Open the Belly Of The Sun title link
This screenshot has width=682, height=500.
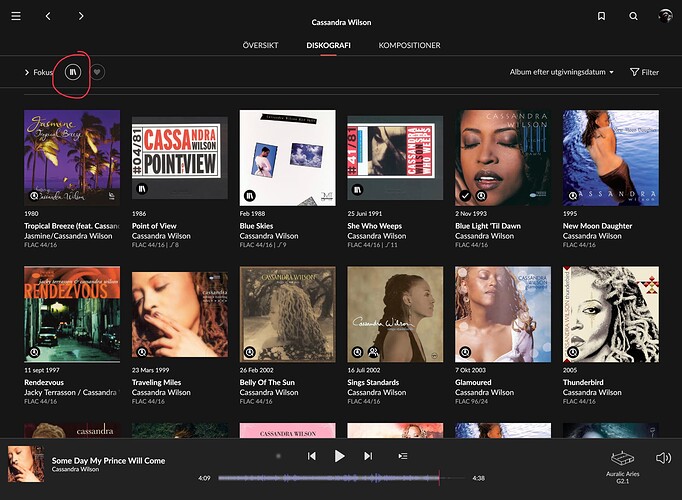point(267,382)
